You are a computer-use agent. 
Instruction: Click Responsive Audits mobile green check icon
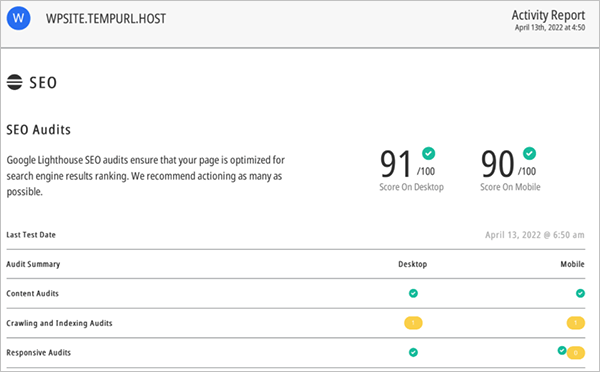562,350
